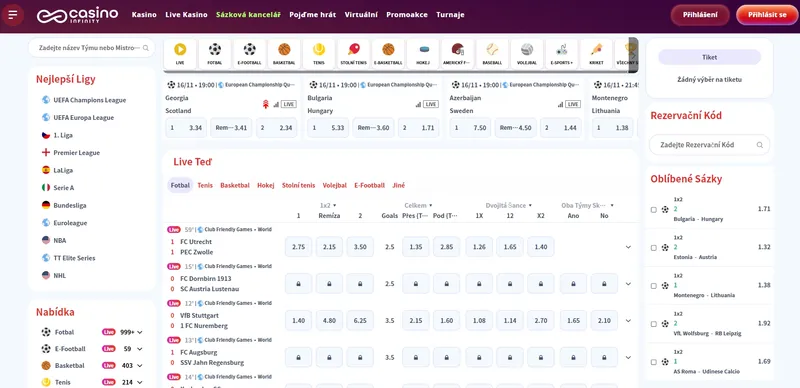
Task: Check the Montenegro - Lithuania favorite bet
Action: 654,286
